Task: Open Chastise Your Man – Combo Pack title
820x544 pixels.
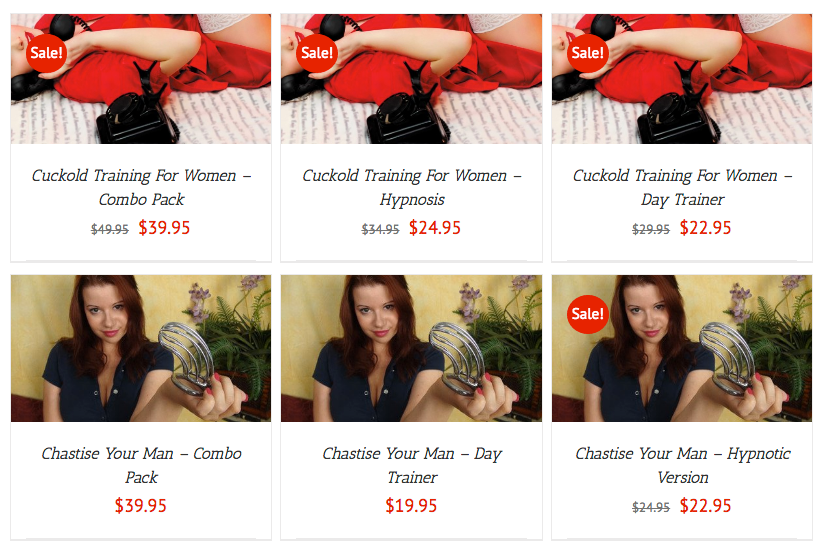Action: (x=141, y=465)
